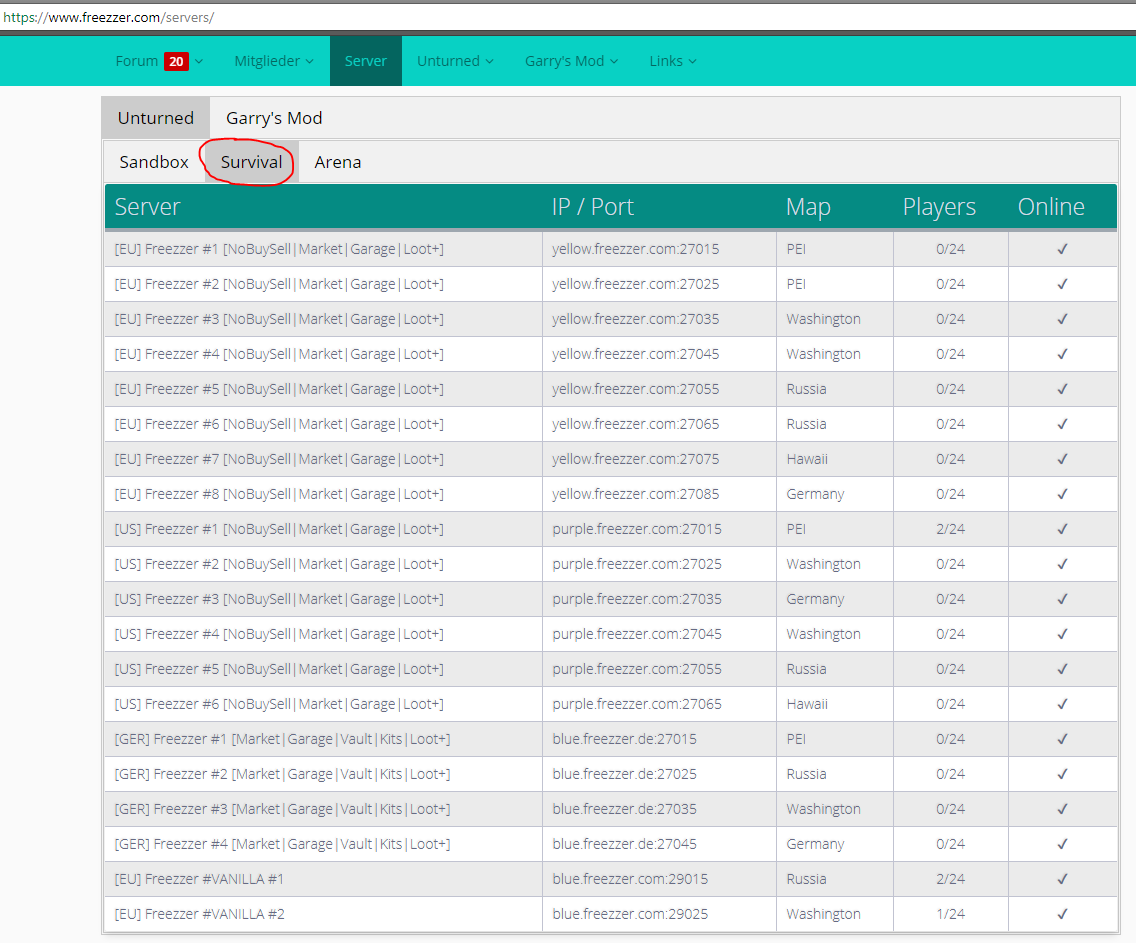Click the online checkmark for [US] Freezzer #1
This screenshot has height=943, width=1136.
pos(1062,529)
